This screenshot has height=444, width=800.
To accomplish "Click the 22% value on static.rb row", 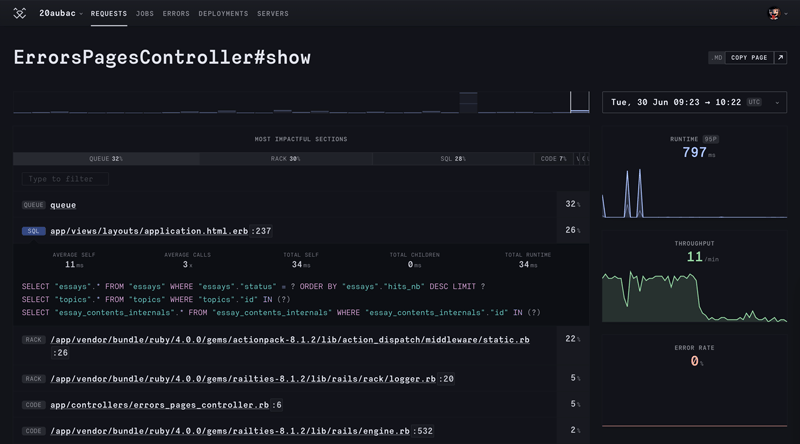I will [x=572, y=339].
